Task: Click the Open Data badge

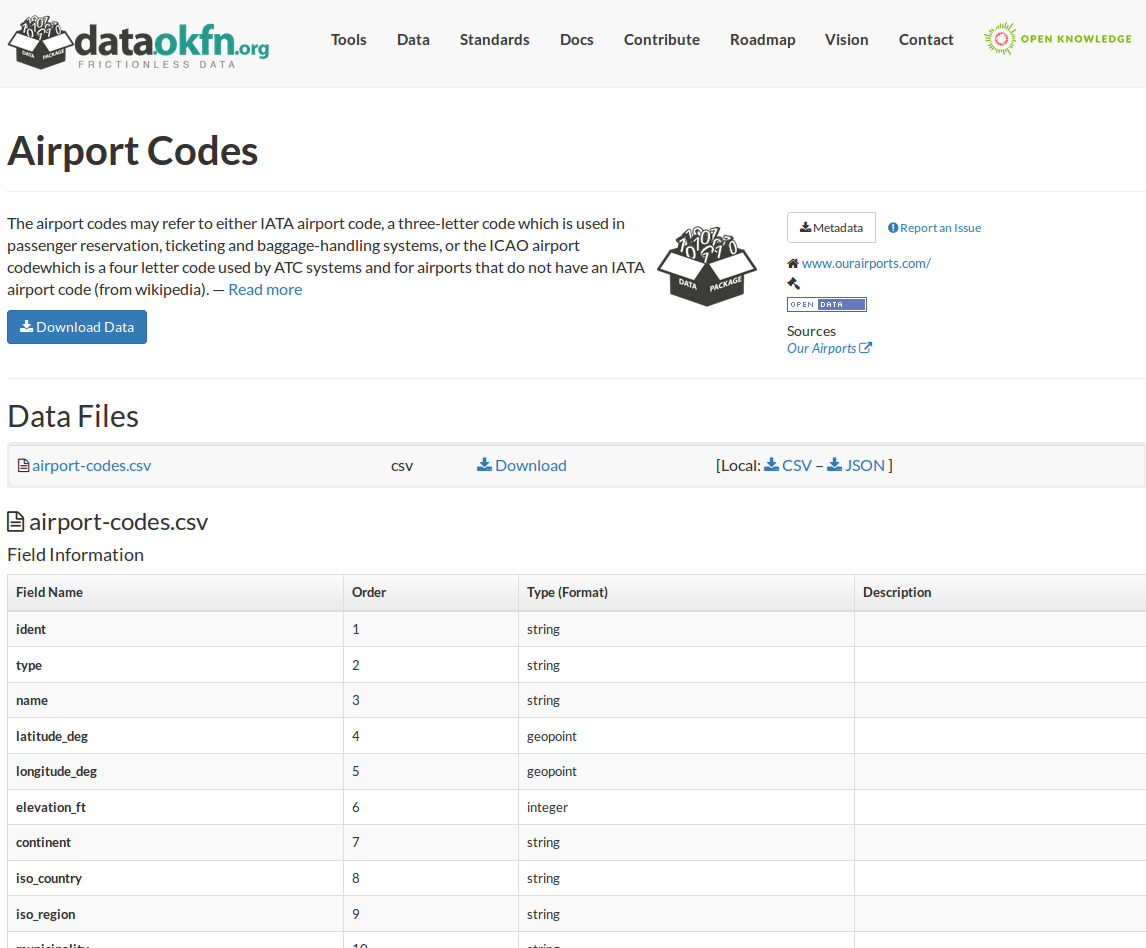Action: [826, 303]
